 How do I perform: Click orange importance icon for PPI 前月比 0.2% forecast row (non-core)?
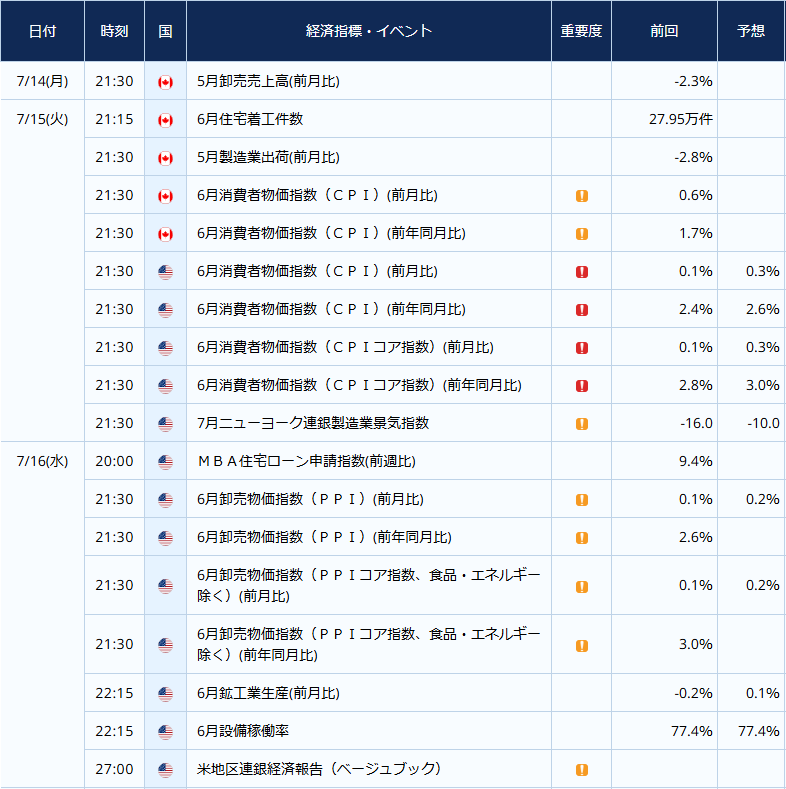[x=582, y=500]
